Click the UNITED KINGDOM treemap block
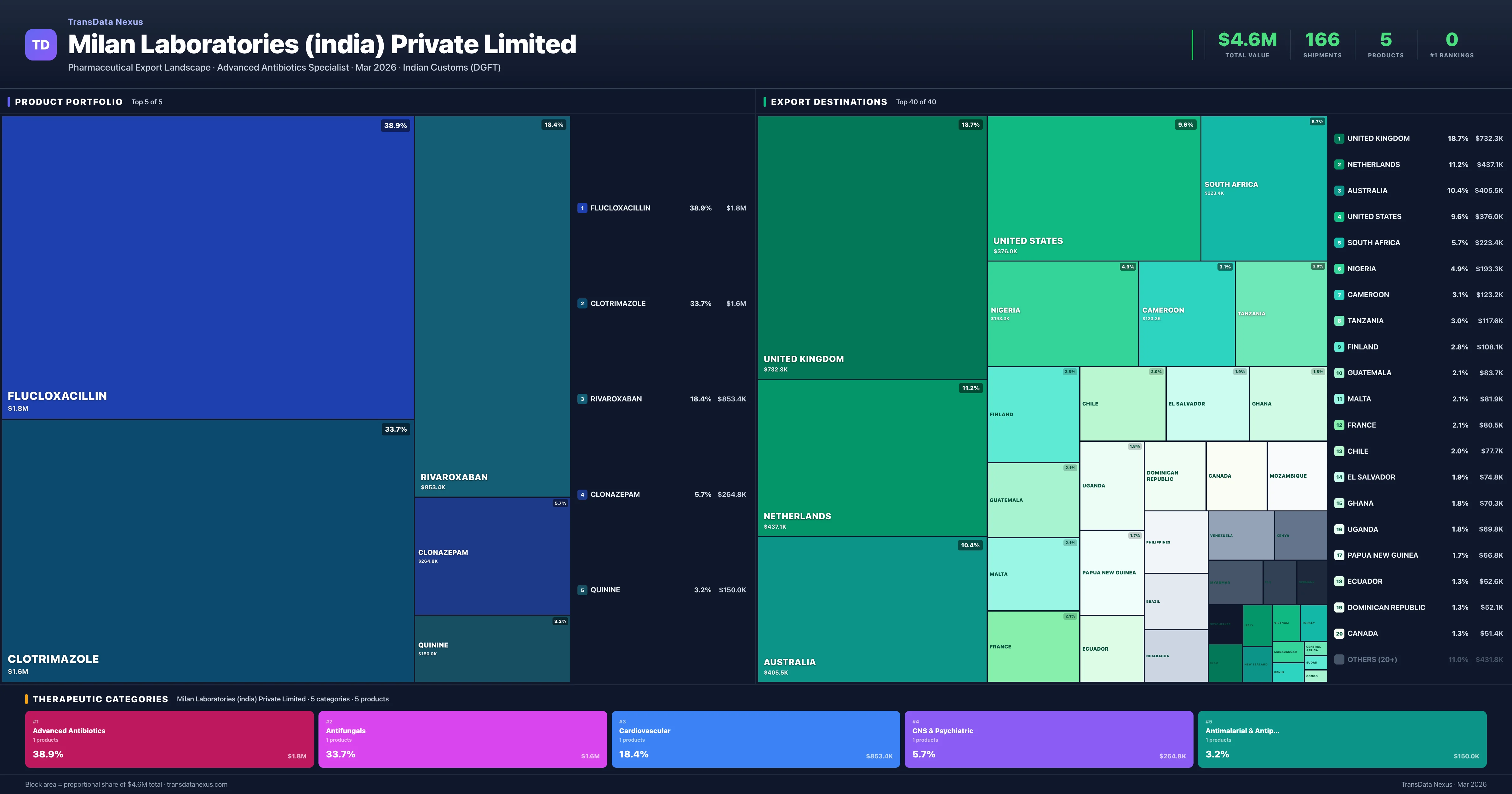The image size is (1512, 794). (872, 247)
